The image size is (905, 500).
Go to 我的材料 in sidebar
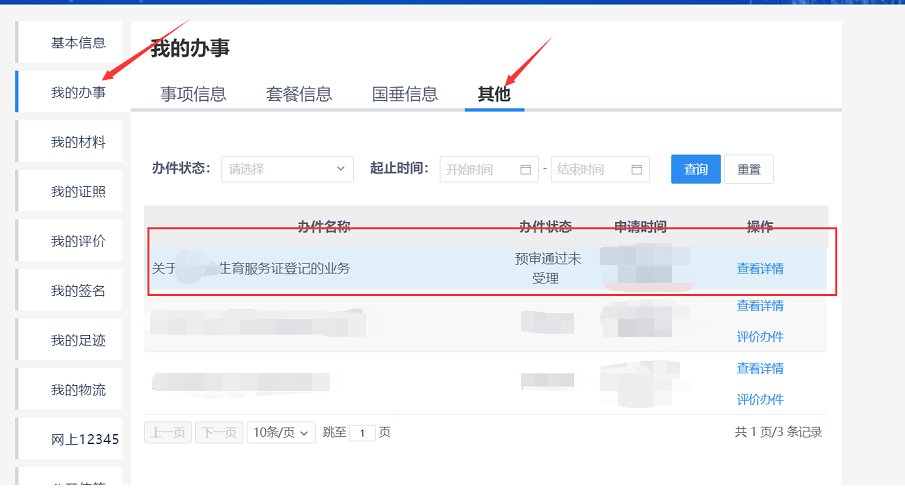click(x=78, y=142)
